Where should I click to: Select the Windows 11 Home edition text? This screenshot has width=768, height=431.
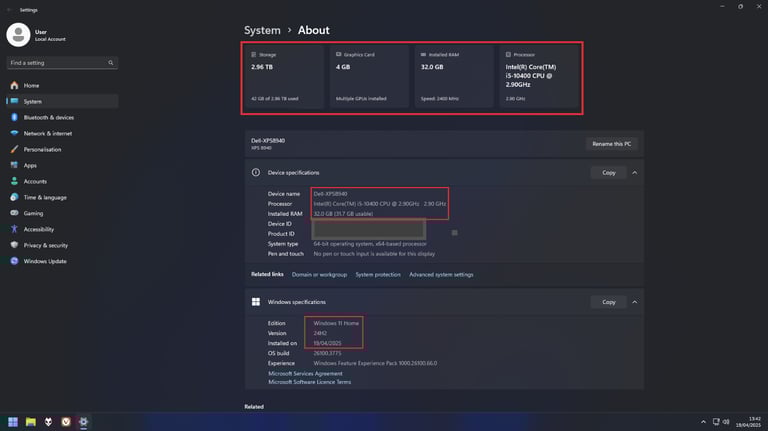(x=336, y=323)
